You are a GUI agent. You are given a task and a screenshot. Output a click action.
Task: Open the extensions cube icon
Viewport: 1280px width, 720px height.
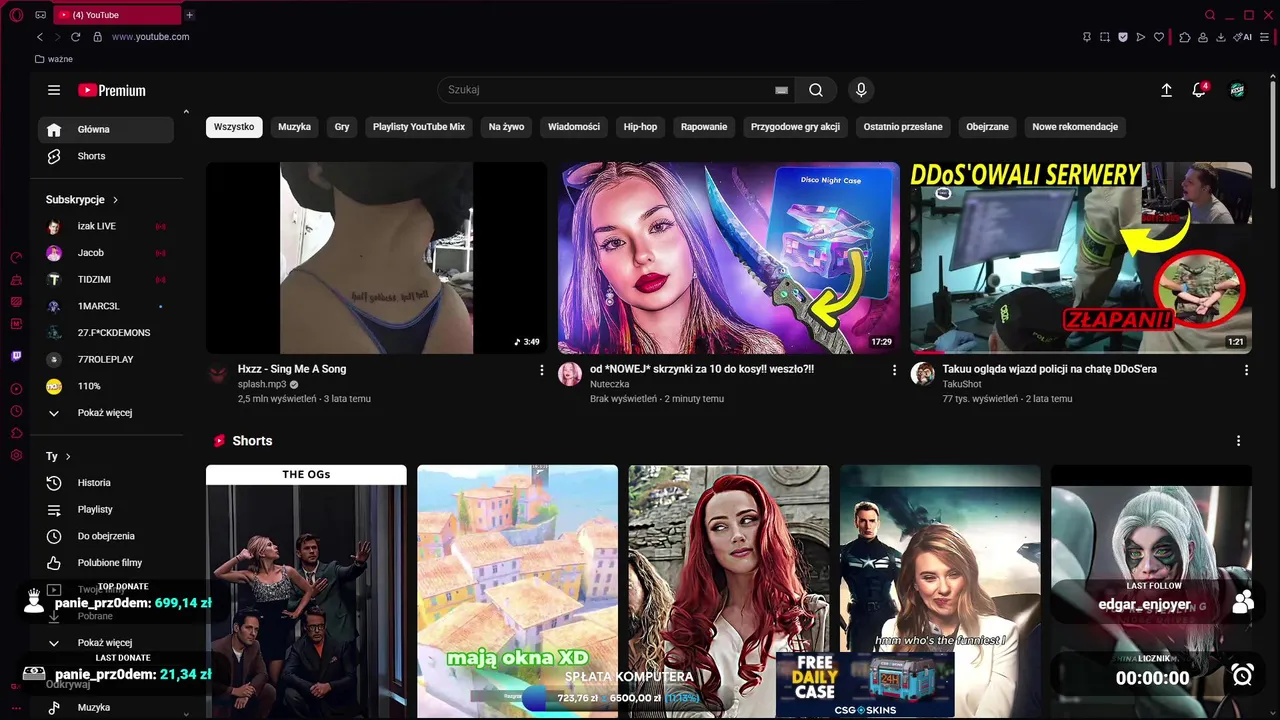1185,37
